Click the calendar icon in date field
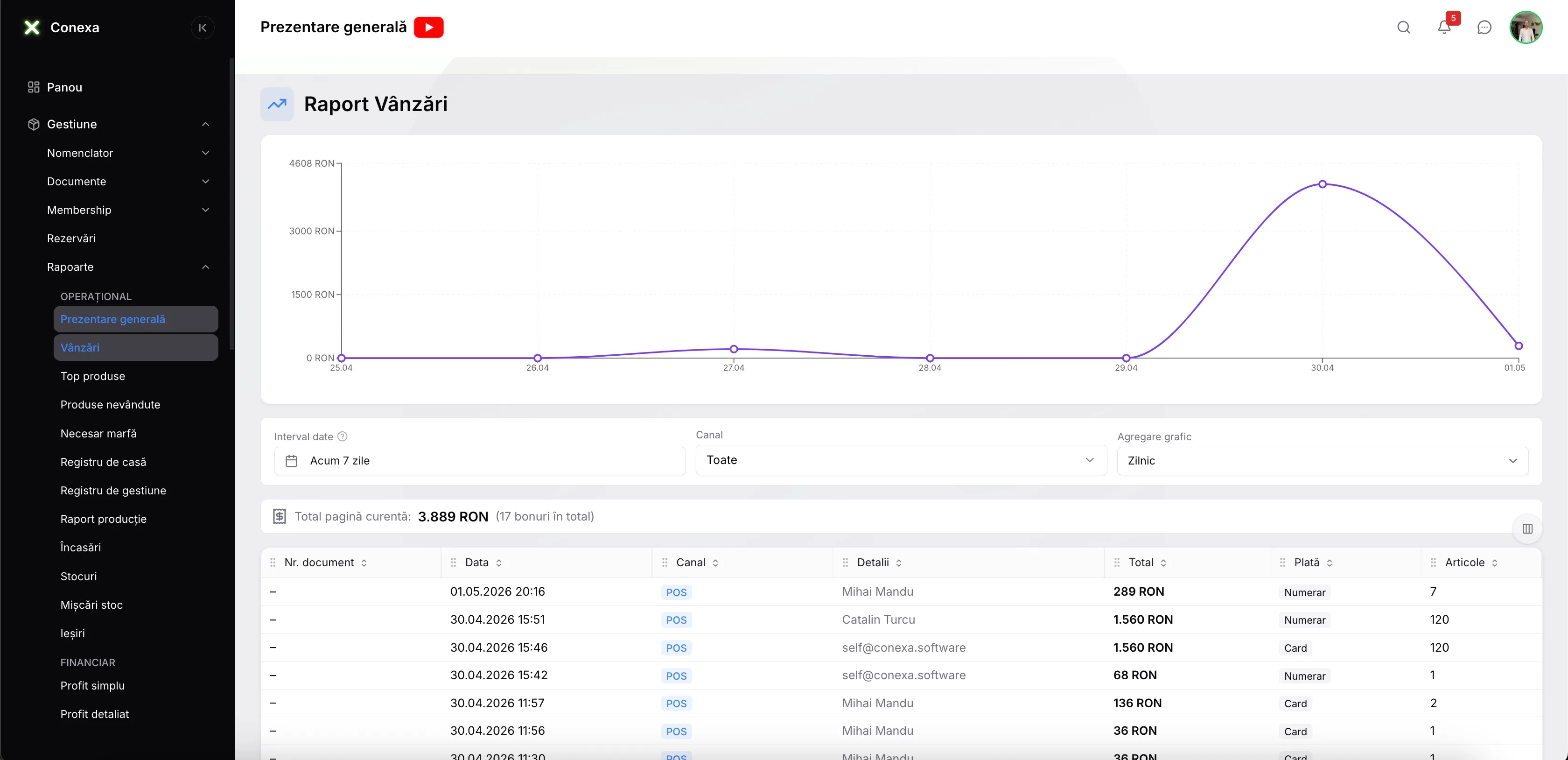This screenshot has width=1568, height=760. tap(292, 461)
